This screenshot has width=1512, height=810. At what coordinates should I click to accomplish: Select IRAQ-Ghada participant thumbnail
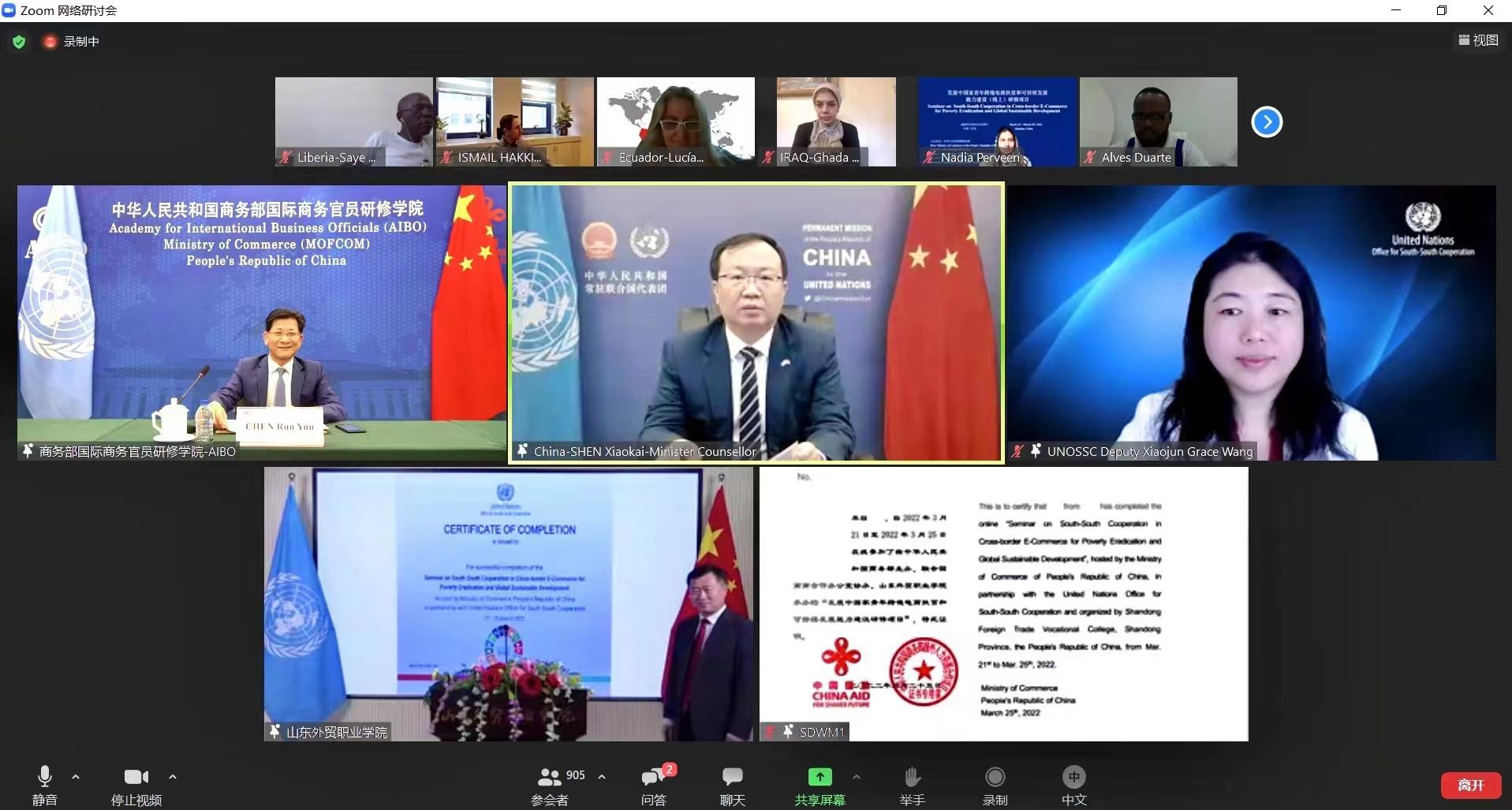click(837, 121)
